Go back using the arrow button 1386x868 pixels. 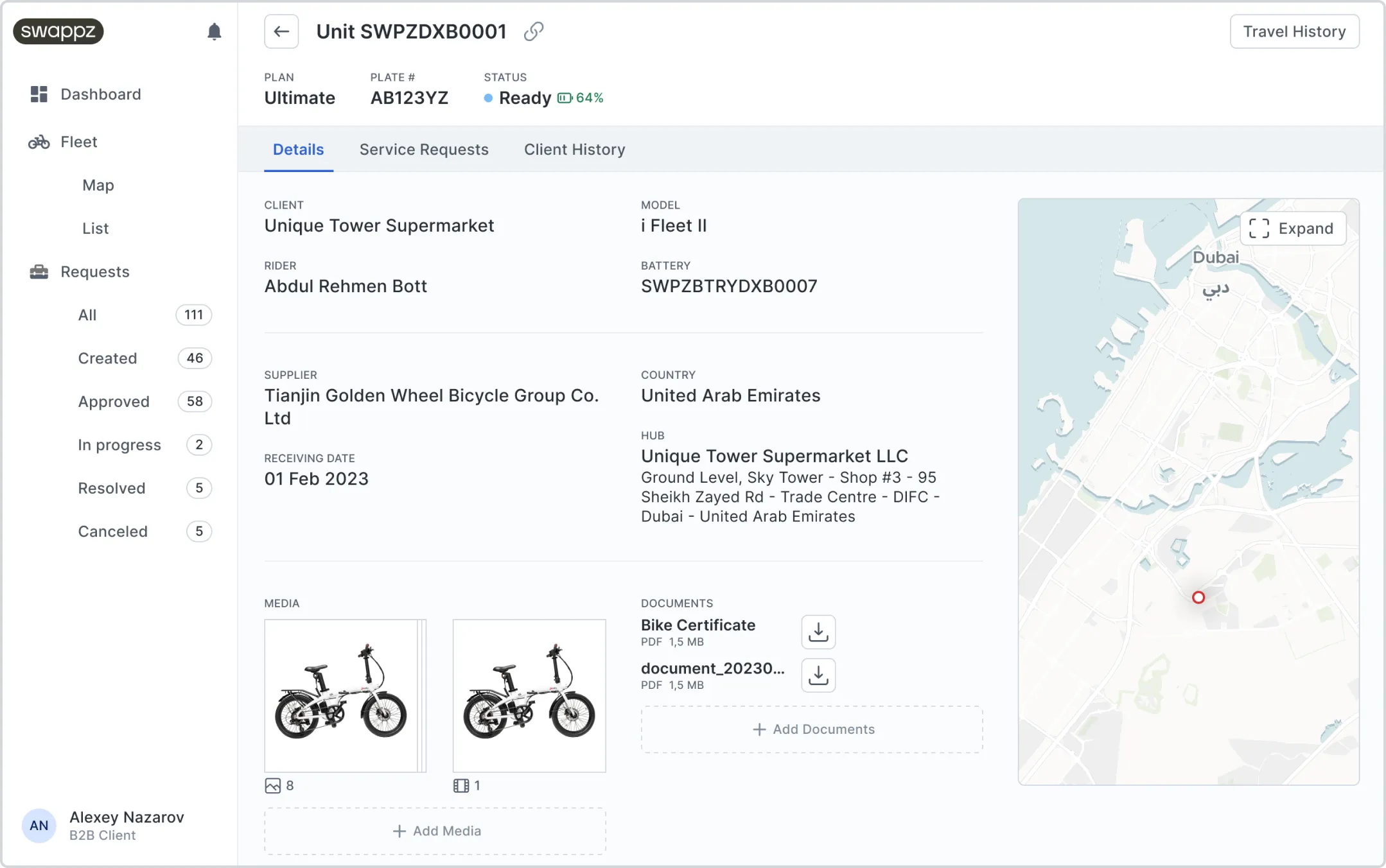[281, 31]
